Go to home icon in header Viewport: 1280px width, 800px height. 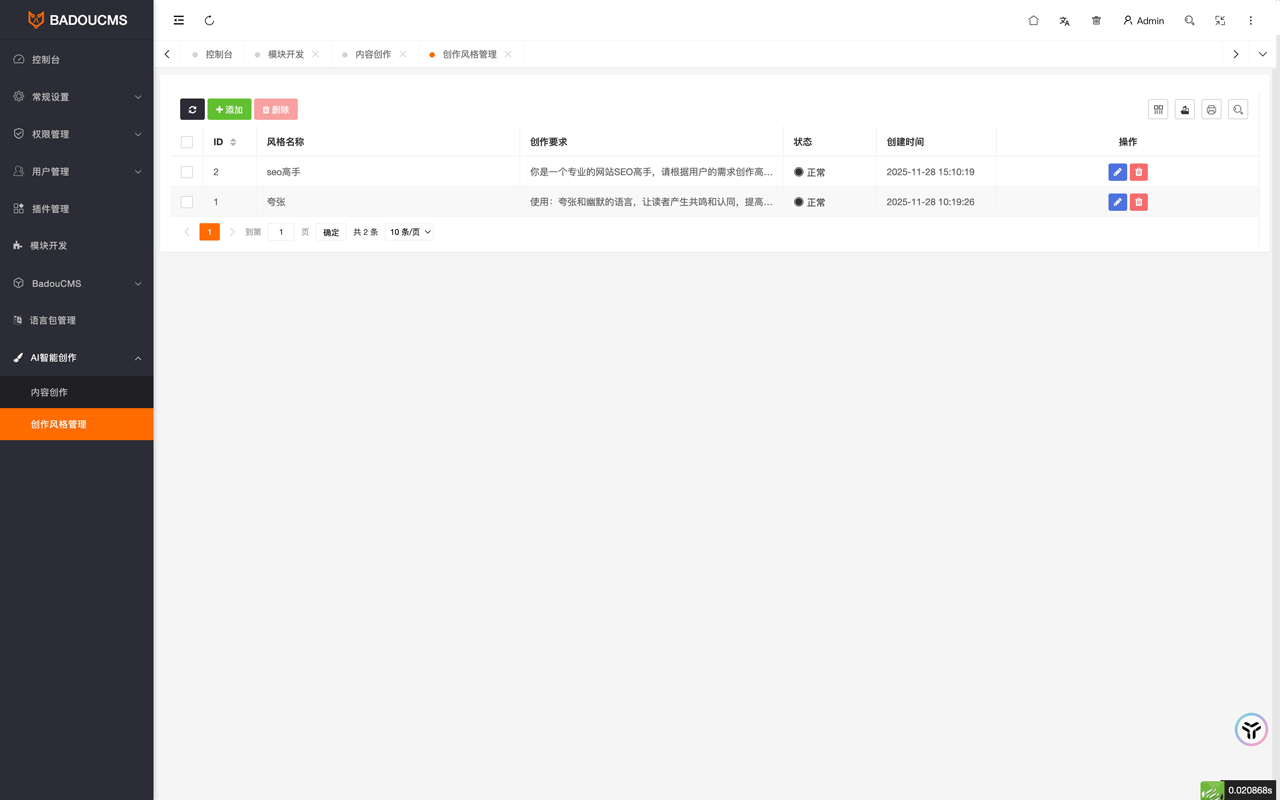coord(1033,20)
